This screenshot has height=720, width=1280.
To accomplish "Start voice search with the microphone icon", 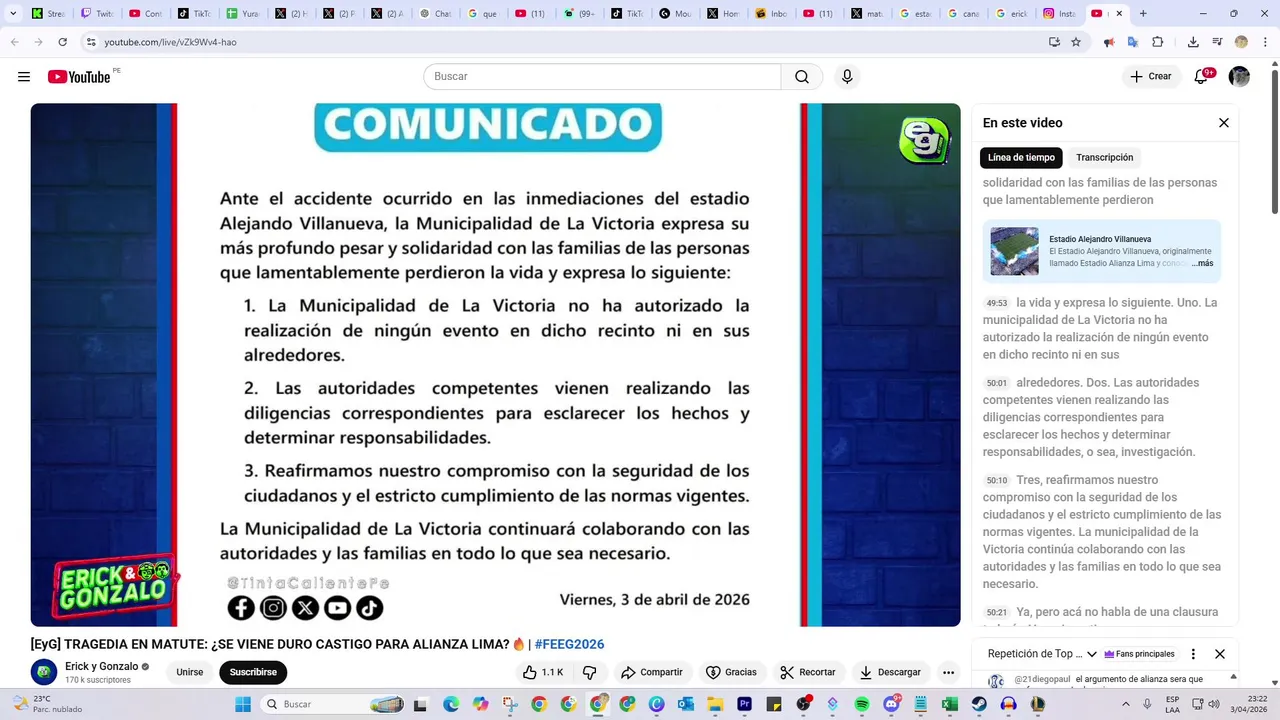I will [x=847, y=77].
